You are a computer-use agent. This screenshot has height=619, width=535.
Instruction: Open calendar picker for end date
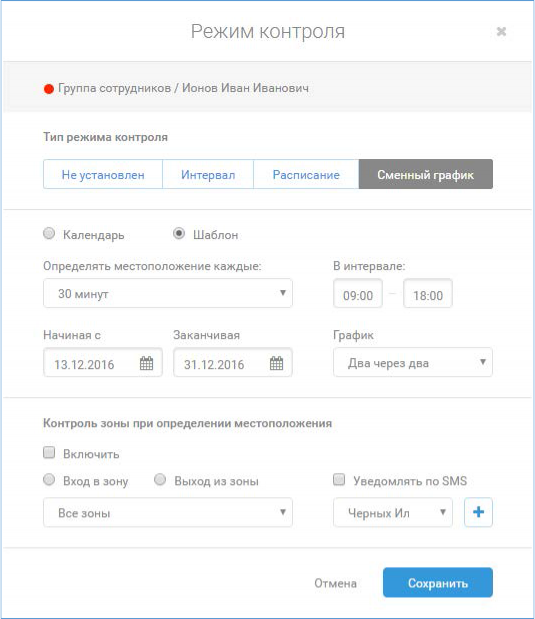pyautogui.click(x=276, y=363)
